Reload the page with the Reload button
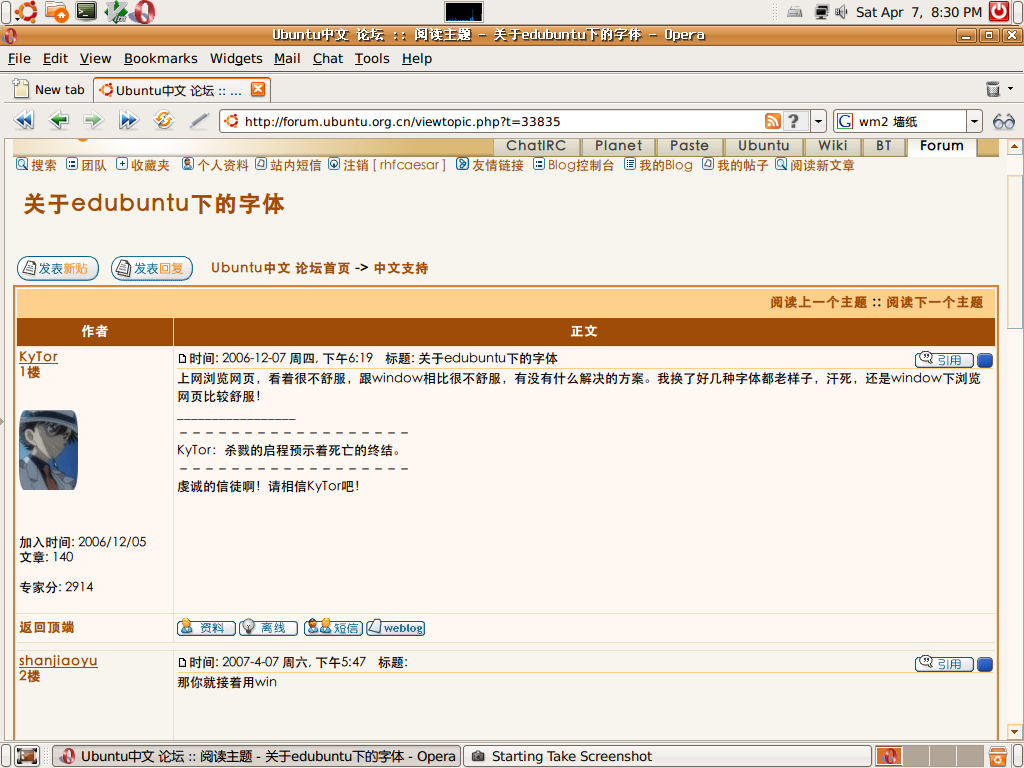The width and height of the screenshot is (1024, 768). pos(163,120)
